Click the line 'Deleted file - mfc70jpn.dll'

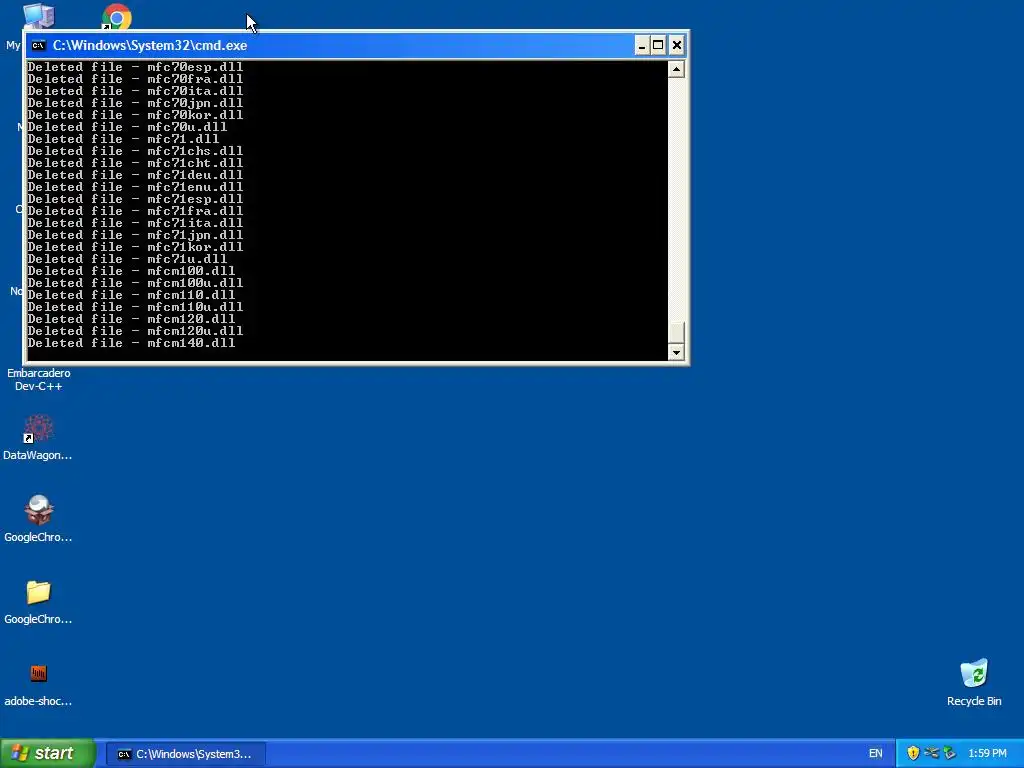click(135, 103)
